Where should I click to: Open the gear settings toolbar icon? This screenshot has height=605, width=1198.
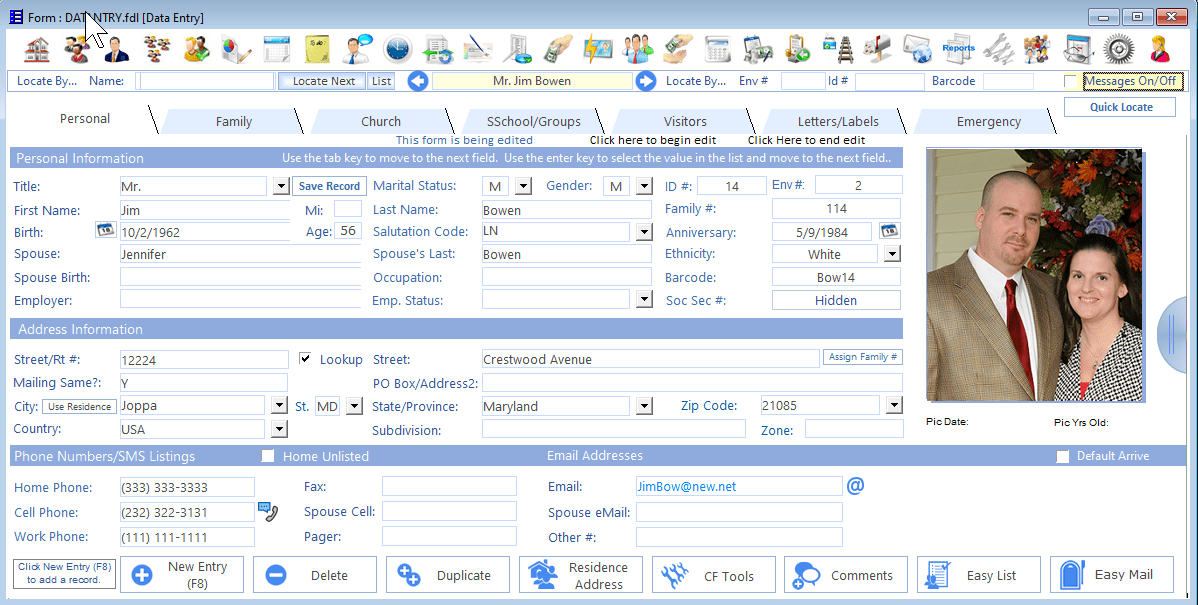(x=1119, y=50)
